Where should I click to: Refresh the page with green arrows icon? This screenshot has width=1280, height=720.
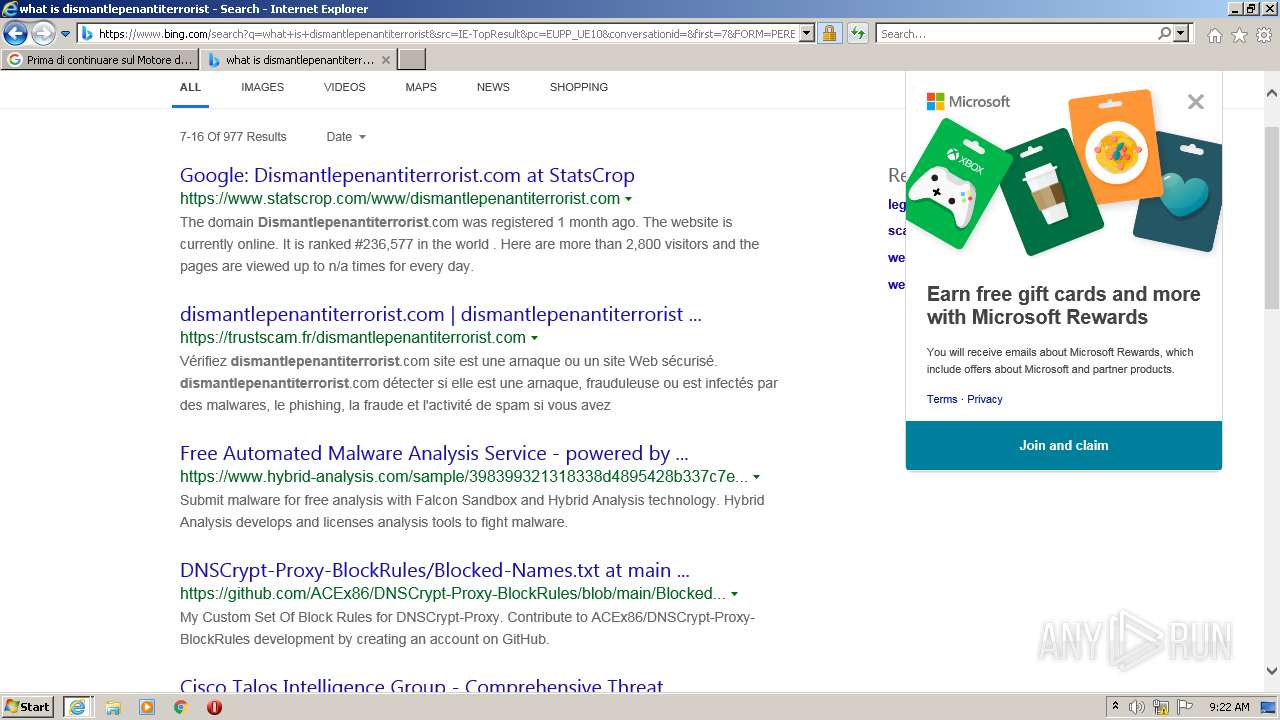pos(857,34)
